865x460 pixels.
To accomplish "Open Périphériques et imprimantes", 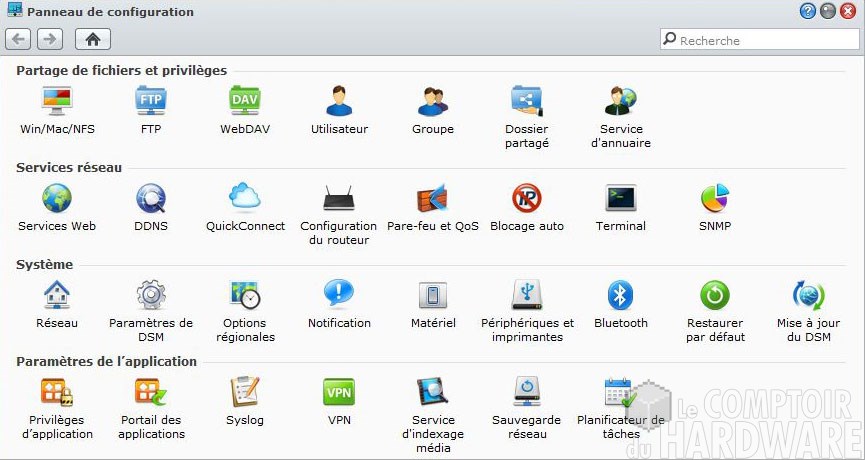I will click(527, 295).
